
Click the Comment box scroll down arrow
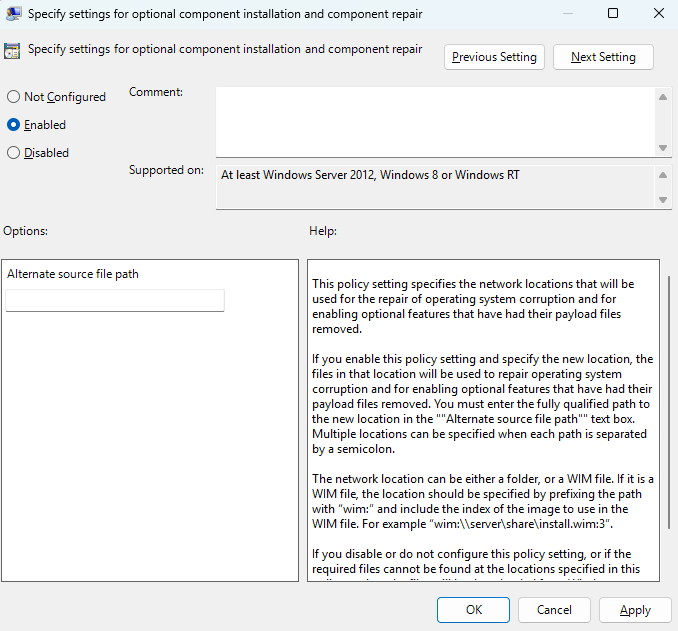tap(662, 148)
